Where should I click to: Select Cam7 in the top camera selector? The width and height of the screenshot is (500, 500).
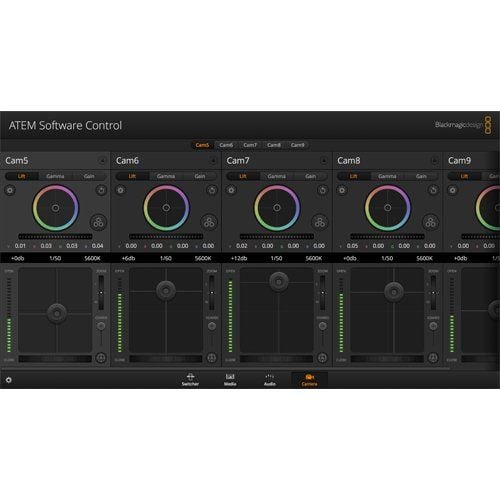[250, 145]
